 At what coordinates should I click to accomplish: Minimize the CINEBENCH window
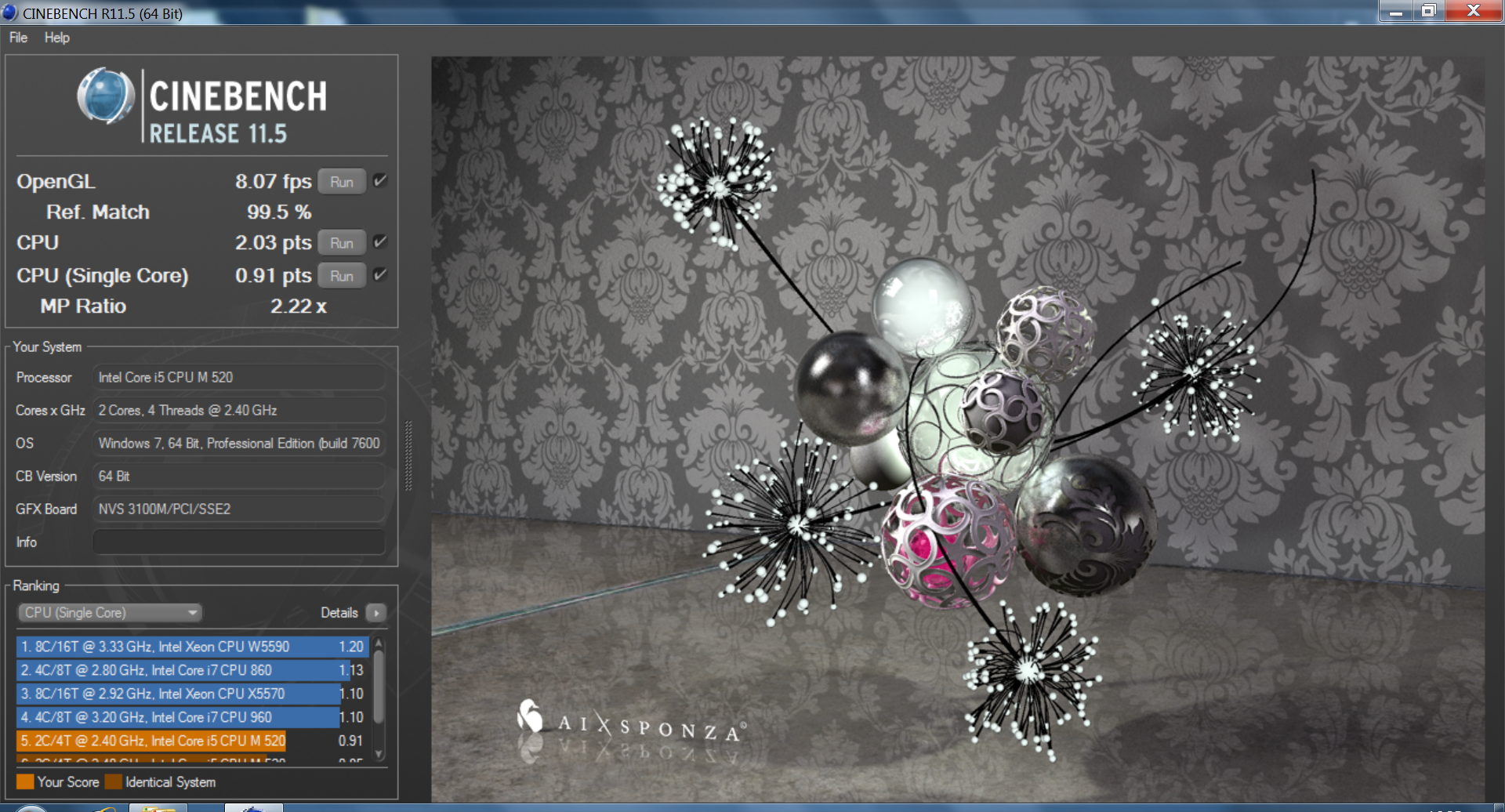coord(1396,11)
